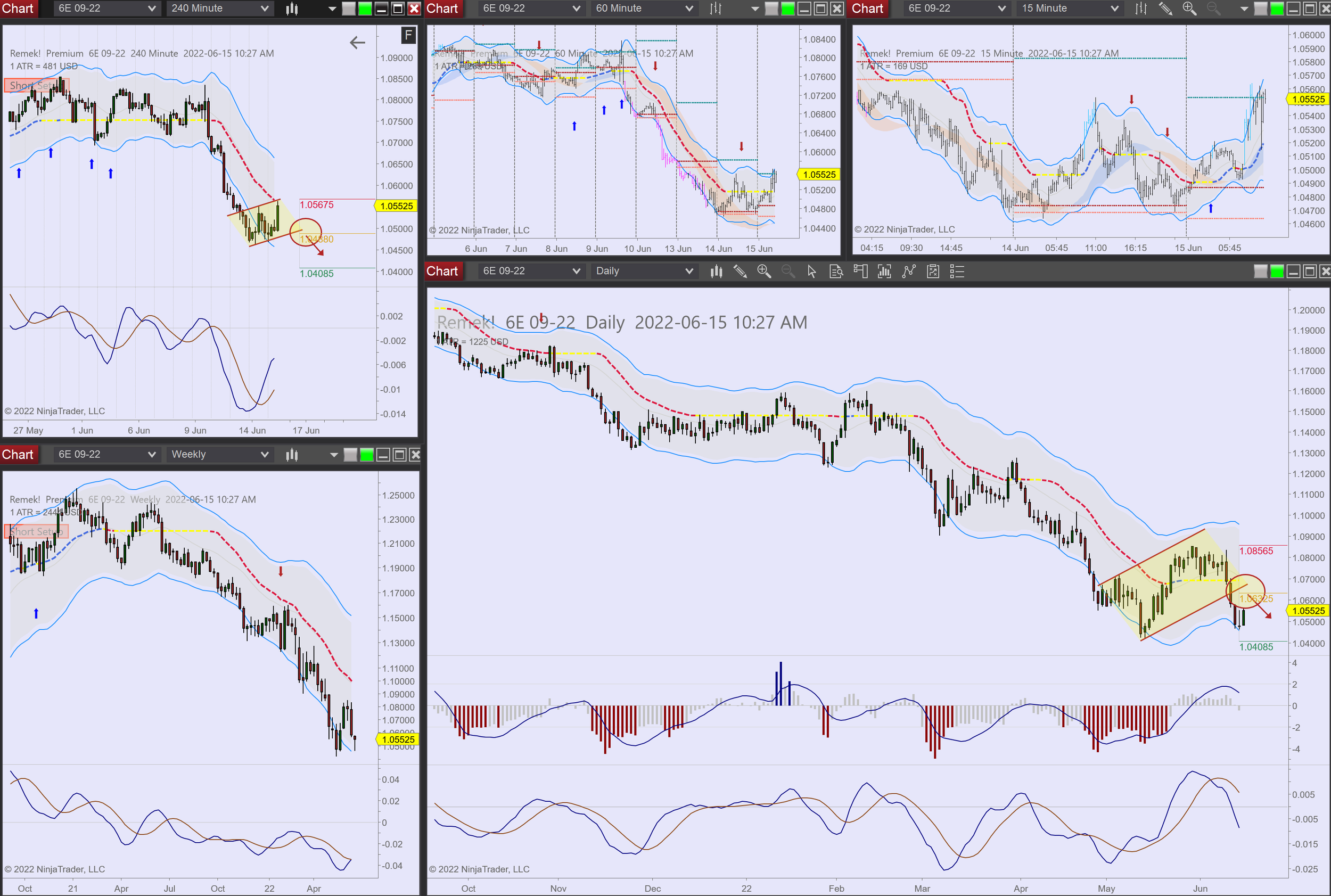Open Drawing Tools pencil in Daily chart
1331x896 pixels.
click(x=740, y=272)
